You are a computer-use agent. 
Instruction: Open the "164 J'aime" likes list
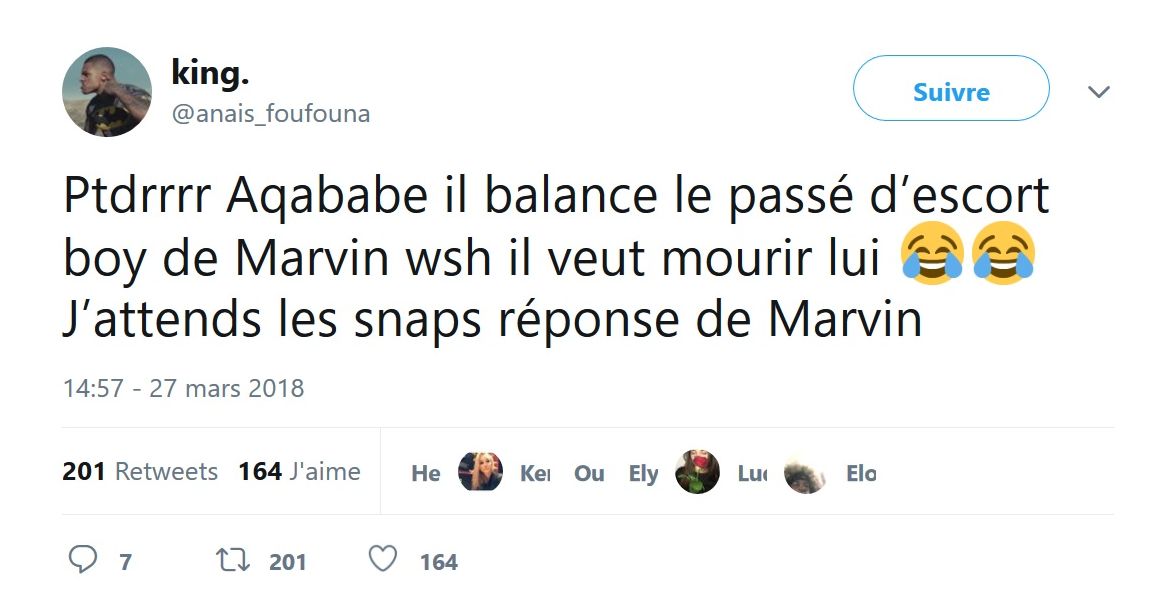(x=299, y=472)
